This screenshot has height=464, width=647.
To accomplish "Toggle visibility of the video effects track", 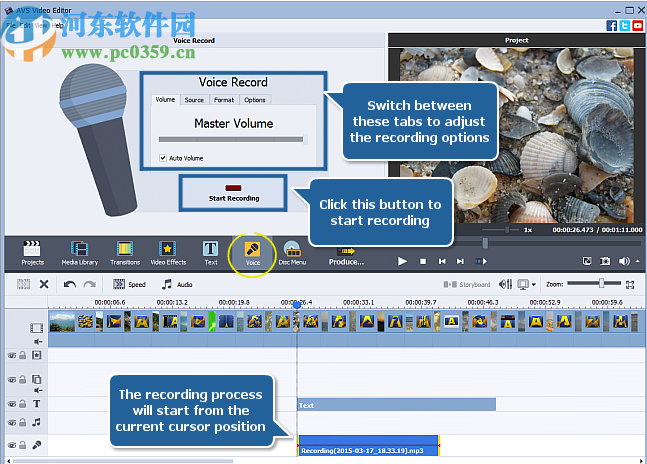I will [12, 356].
